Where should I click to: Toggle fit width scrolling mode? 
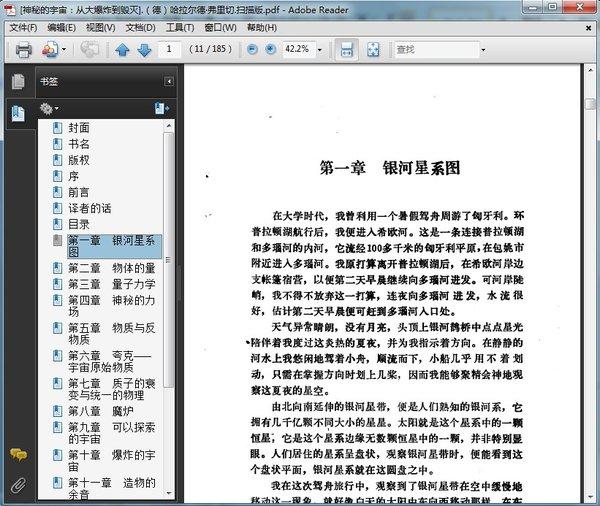point(347,50)
